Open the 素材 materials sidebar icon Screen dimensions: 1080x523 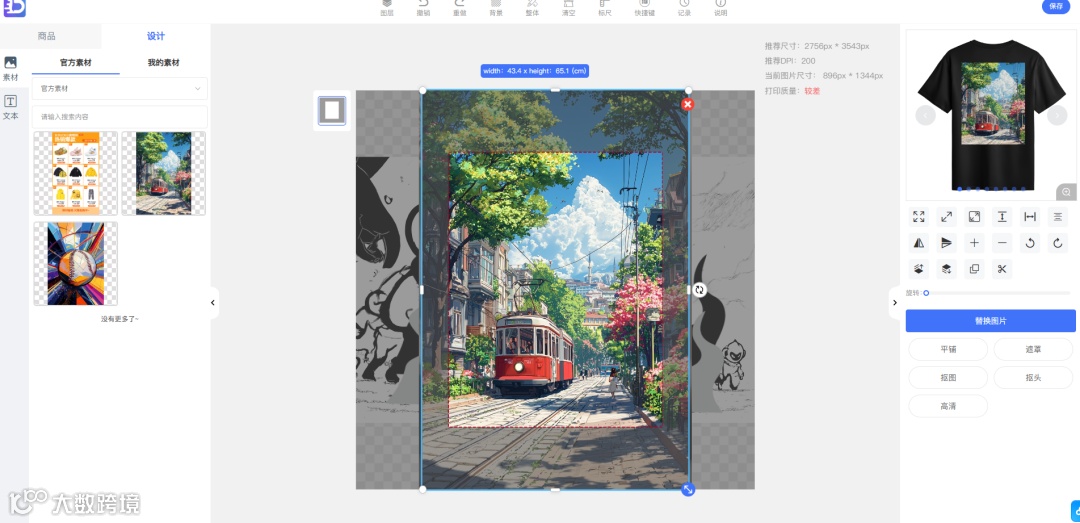[10, 69]
